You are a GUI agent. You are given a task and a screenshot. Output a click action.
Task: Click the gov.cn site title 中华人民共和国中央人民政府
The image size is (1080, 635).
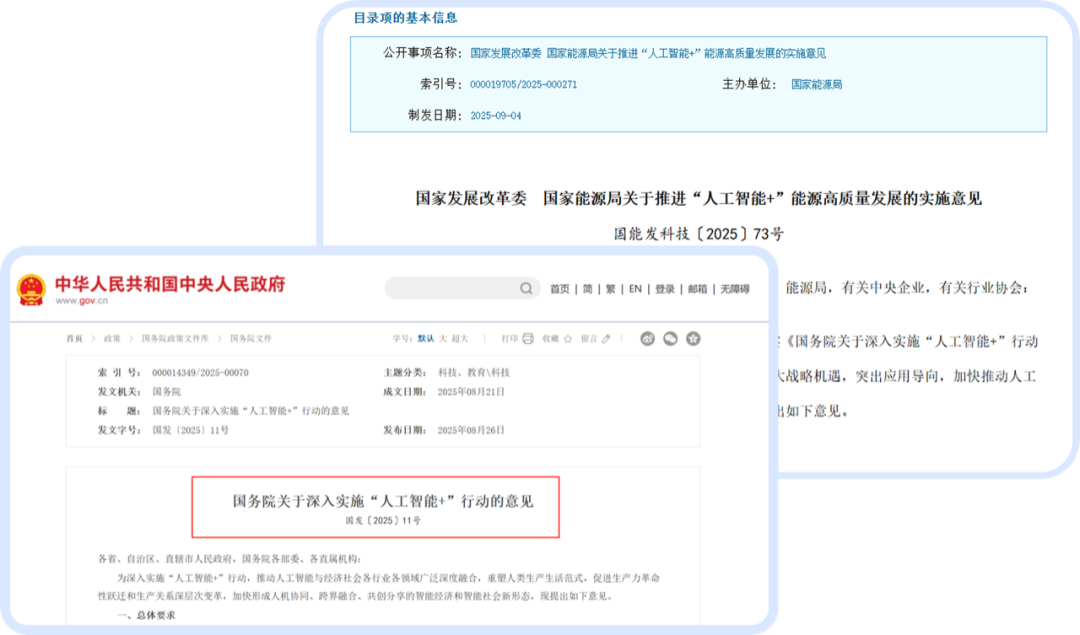pos(170,284)
